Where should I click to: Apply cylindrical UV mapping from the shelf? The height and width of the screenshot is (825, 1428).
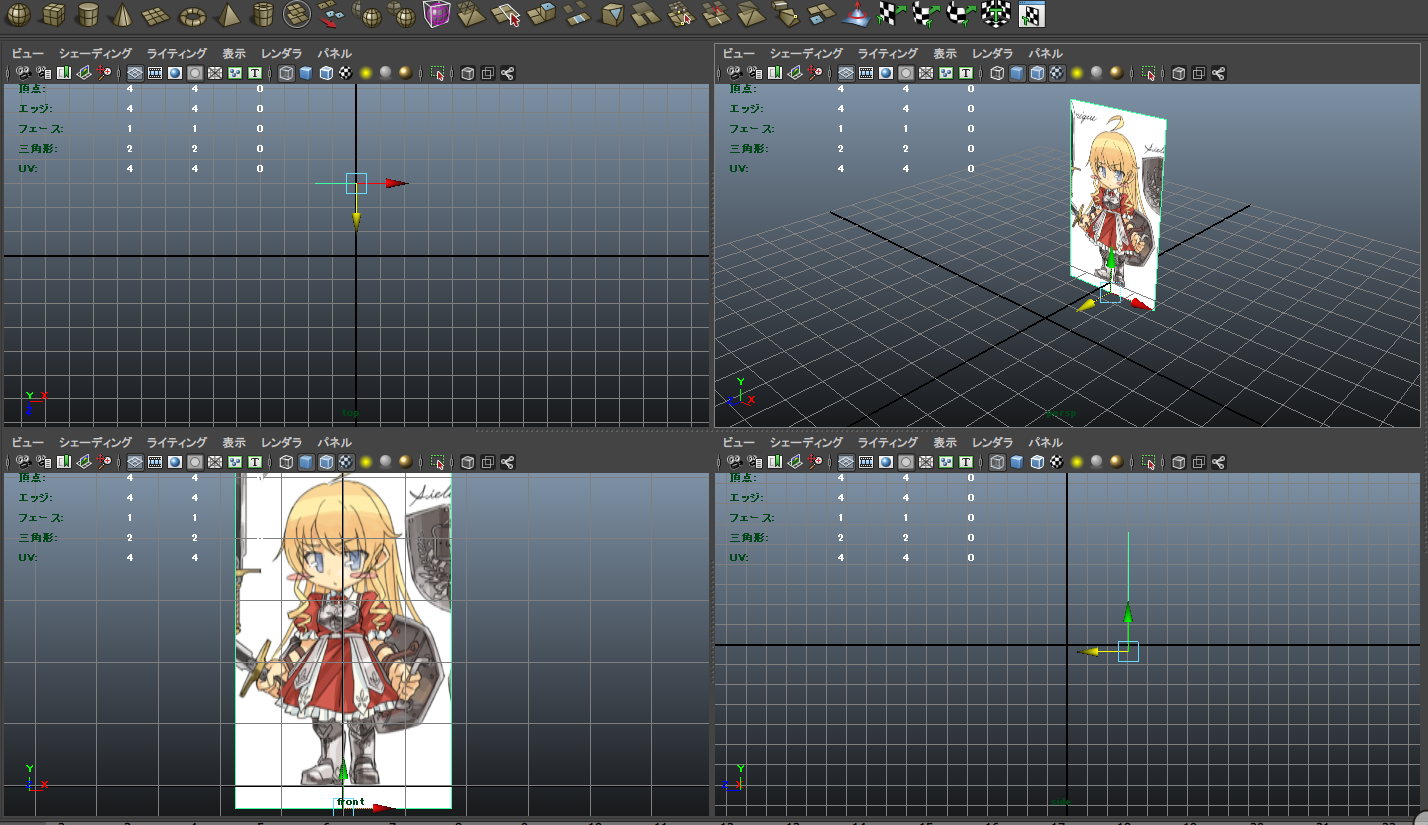(x=926, y=14)
